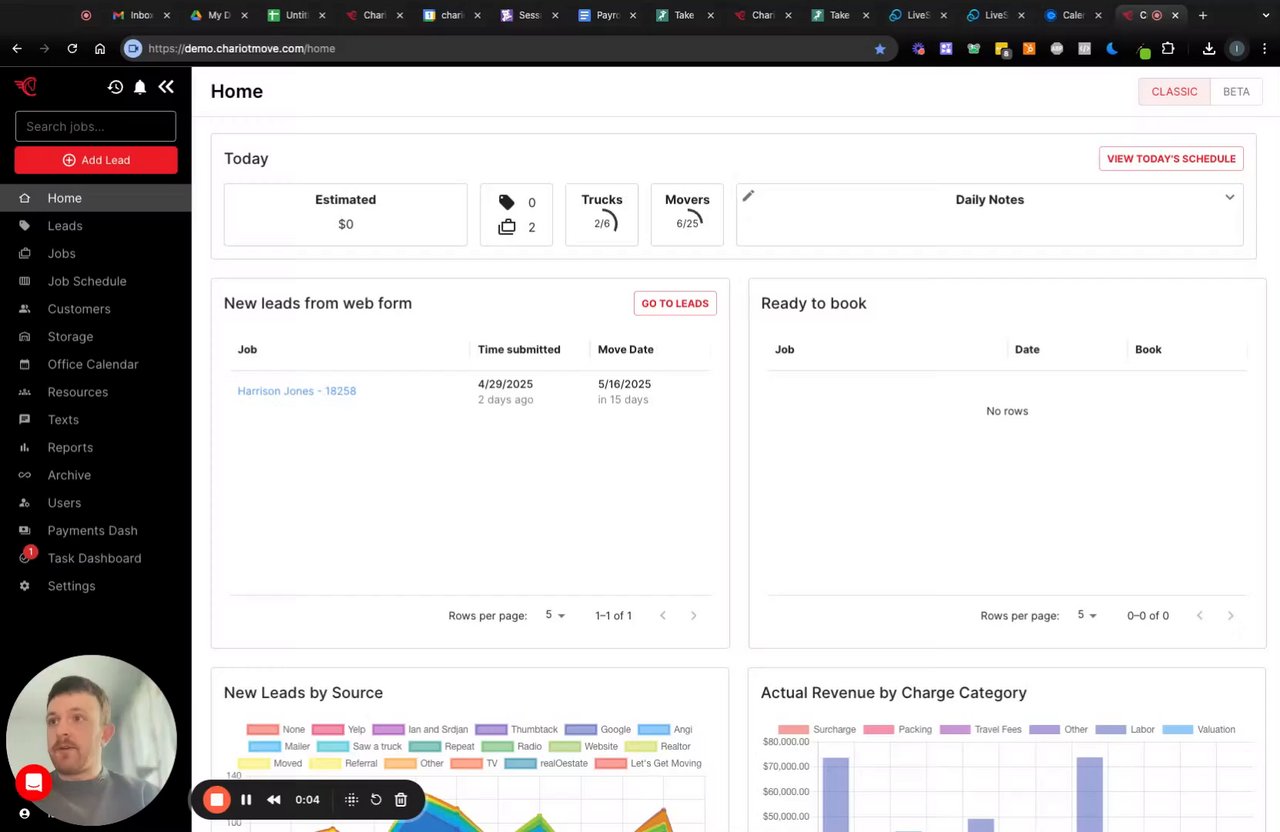Click the VIEW TODAY'S SCHEDULE button
This screenshot has height=832, width=1280.
[x=1171, y=159]
